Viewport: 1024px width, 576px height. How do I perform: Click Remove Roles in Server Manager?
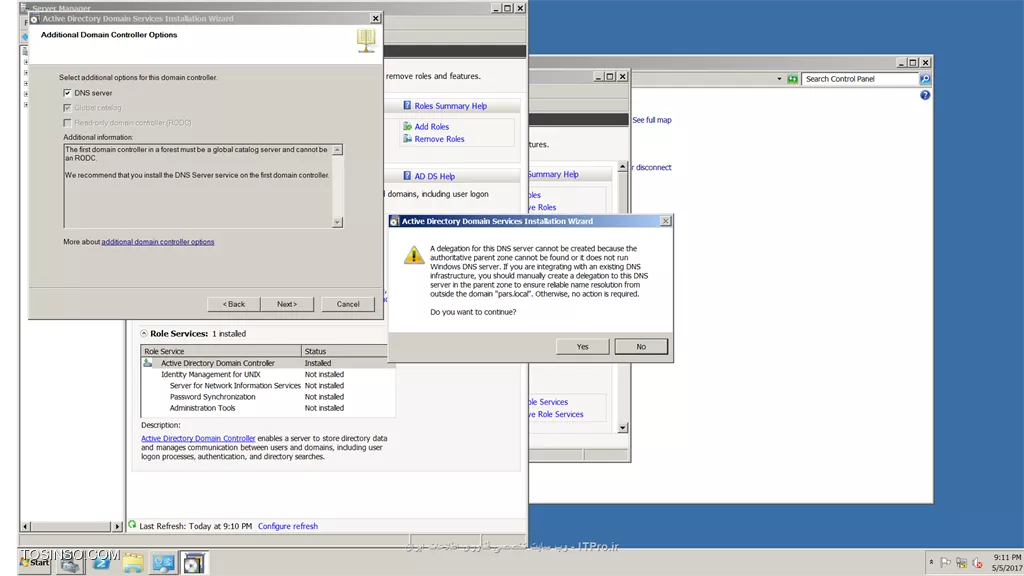coord(439,139)
